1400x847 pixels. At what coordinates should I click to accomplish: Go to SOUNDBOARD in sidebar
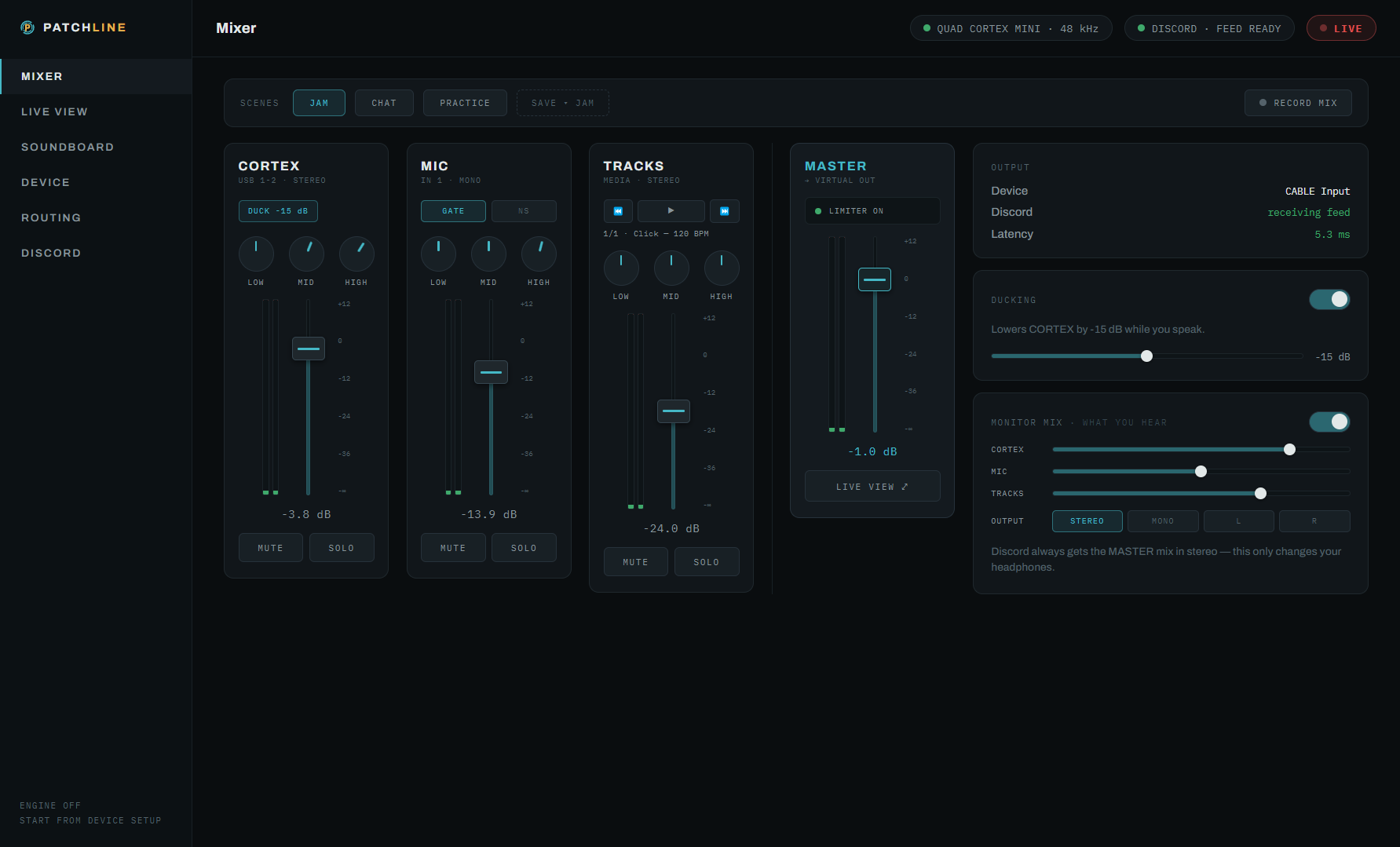96,147
